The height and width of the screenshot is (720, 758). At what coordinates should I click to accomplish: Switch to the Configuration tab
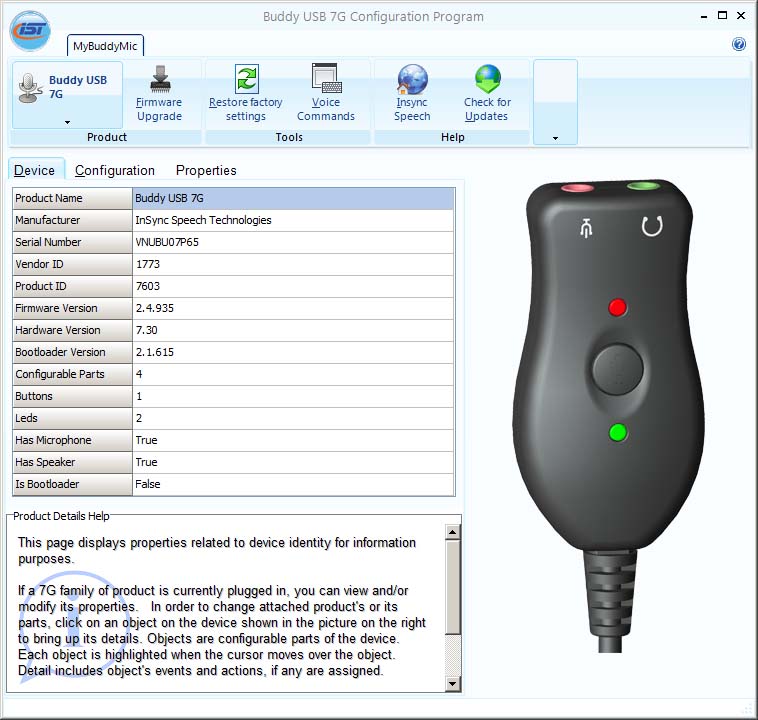tap(115, 170)
